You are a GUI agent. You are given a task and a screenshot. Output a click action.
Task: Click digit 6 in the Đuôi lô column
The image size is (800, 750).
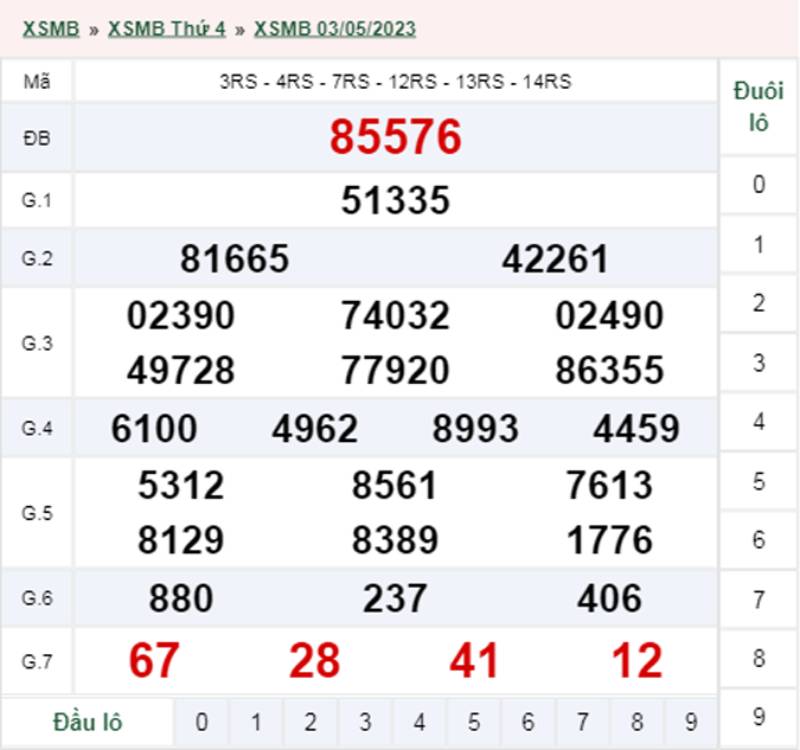[759, 540]
